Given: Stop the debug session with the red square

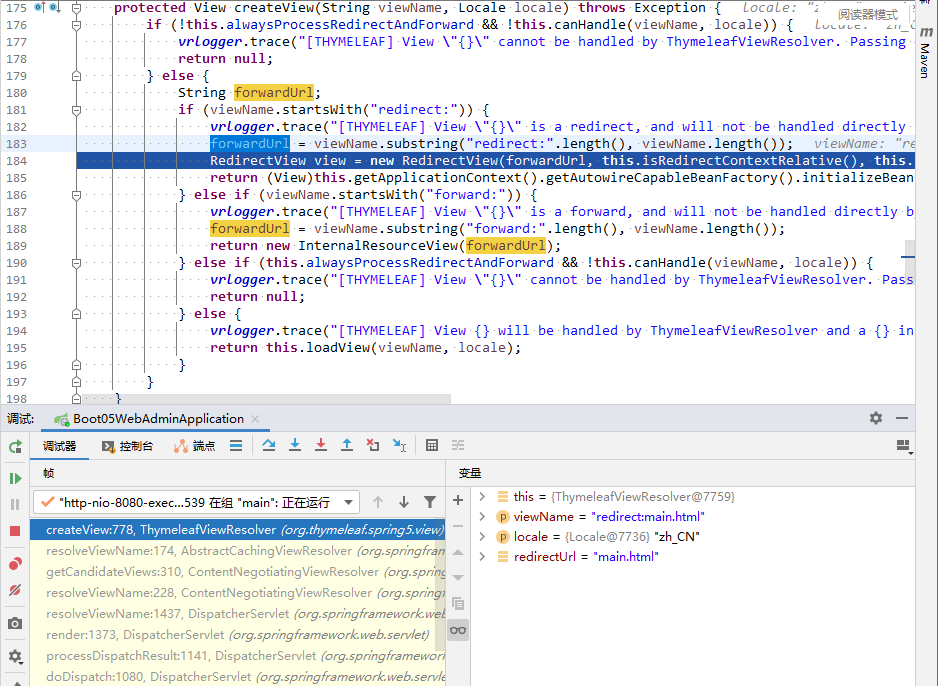Looking at the screenshot, I should point(16,530).
